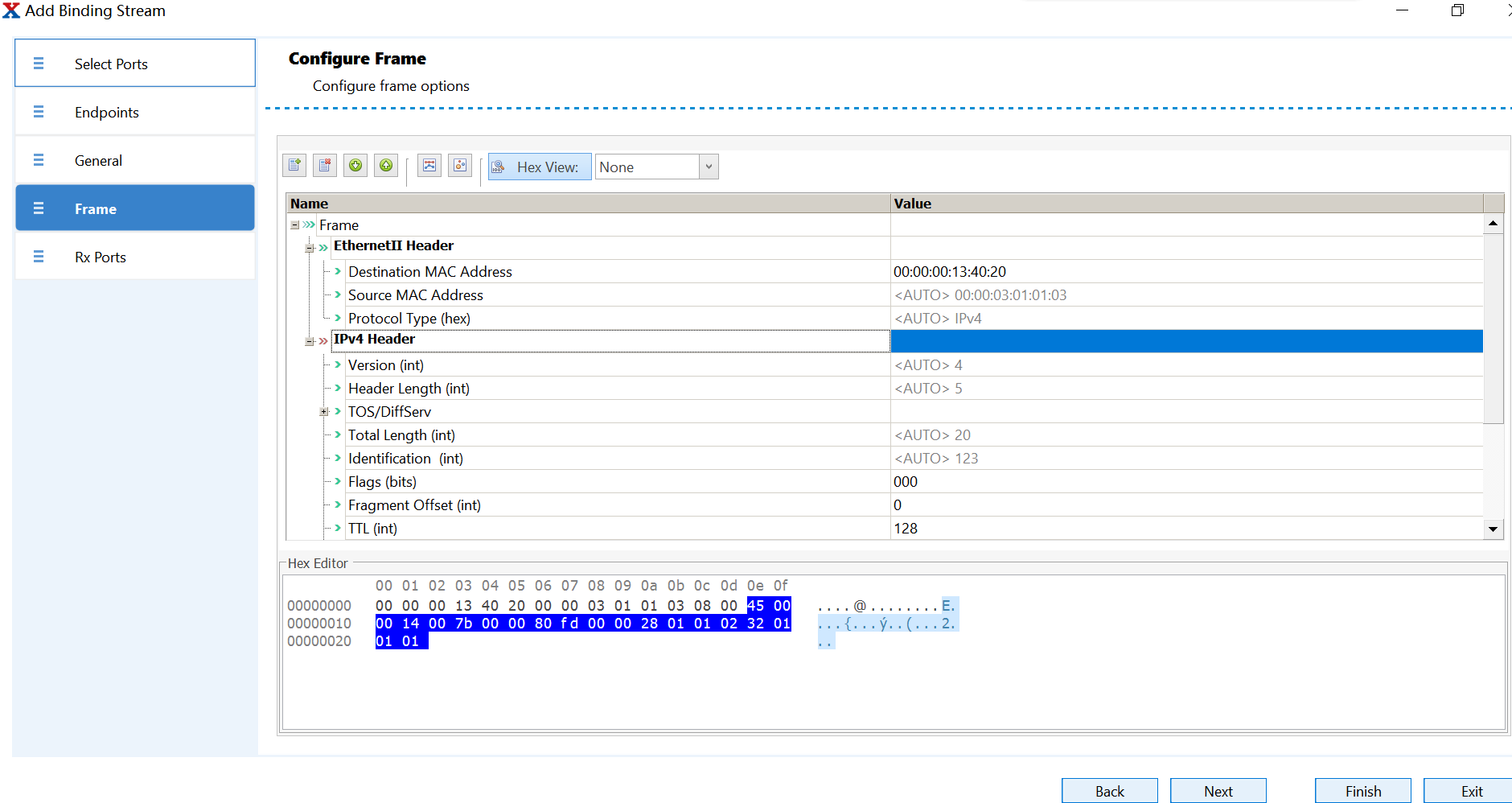Collapse the Frame root tree node

[295, 225]
